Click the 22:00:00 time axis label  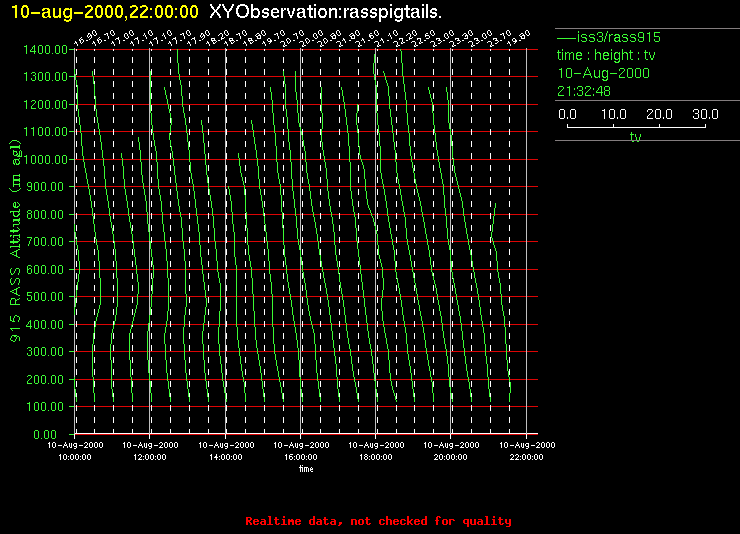[526, 457]
